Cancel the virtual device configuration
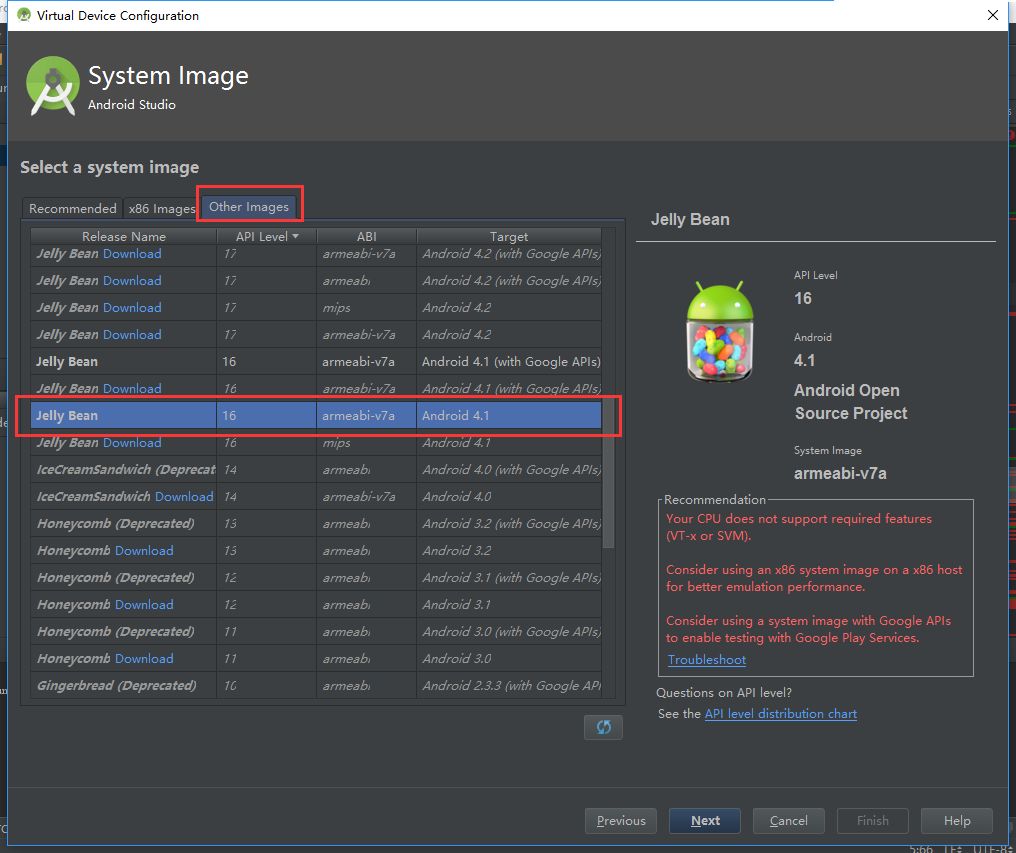This screenshot has width=1016, height=853. coord(789,821)
